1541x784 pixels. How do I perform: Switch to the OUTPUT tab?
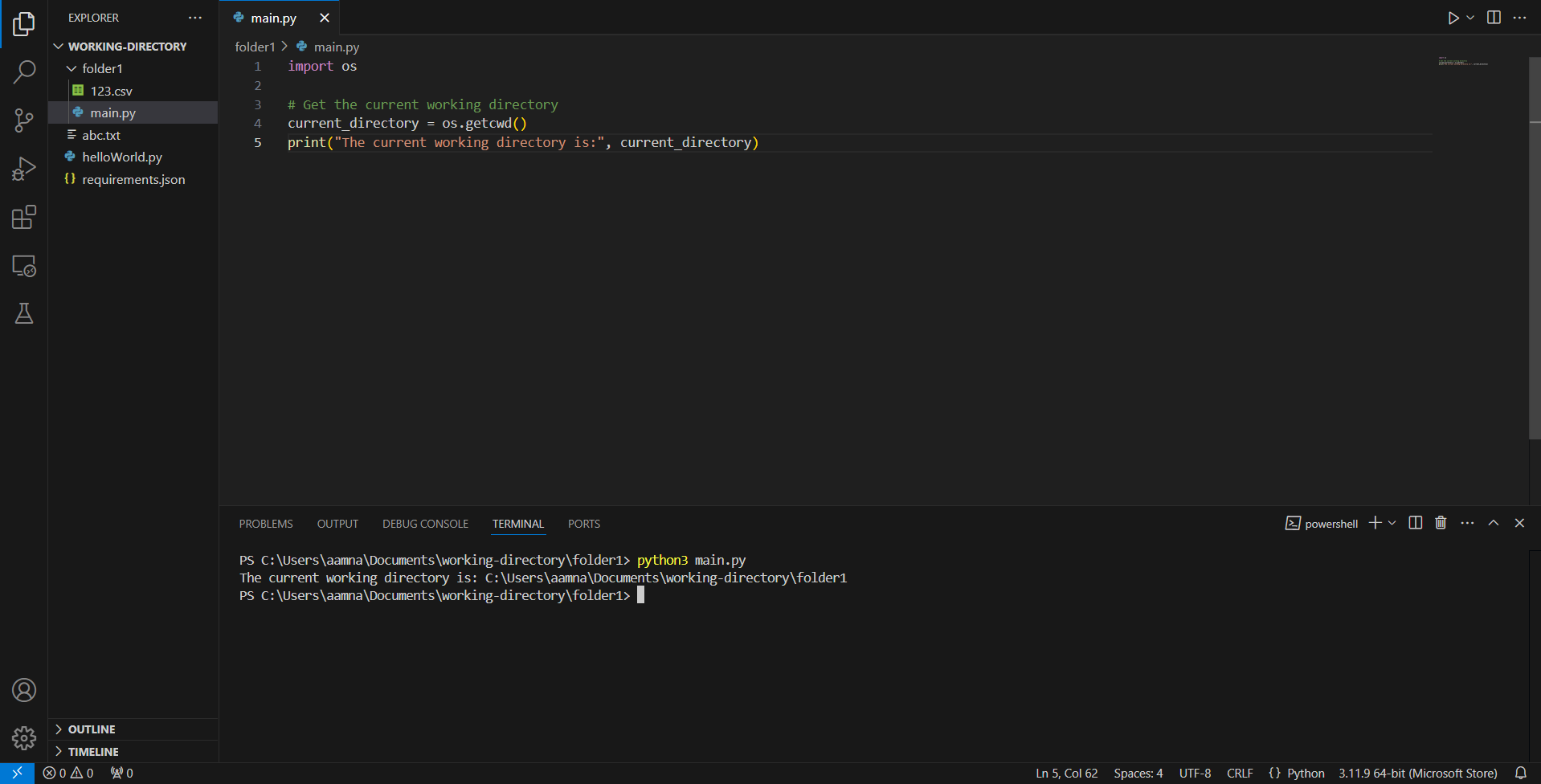pyautogui.click(x=337, y=523)
